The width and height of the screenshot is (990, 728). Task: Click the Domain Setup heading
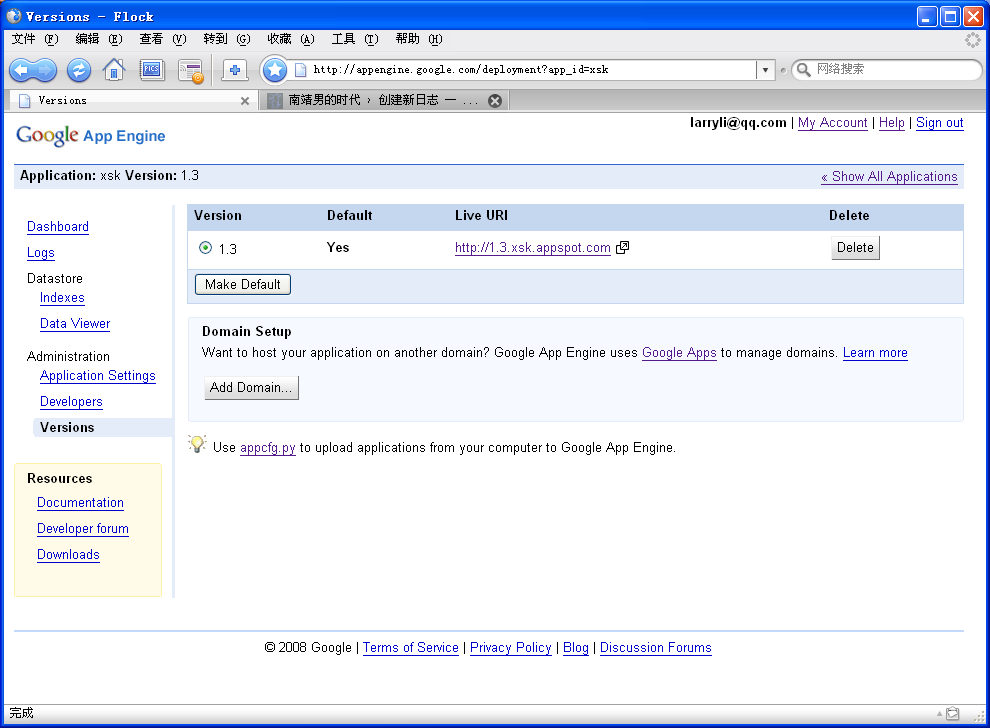tap(247, 331)
